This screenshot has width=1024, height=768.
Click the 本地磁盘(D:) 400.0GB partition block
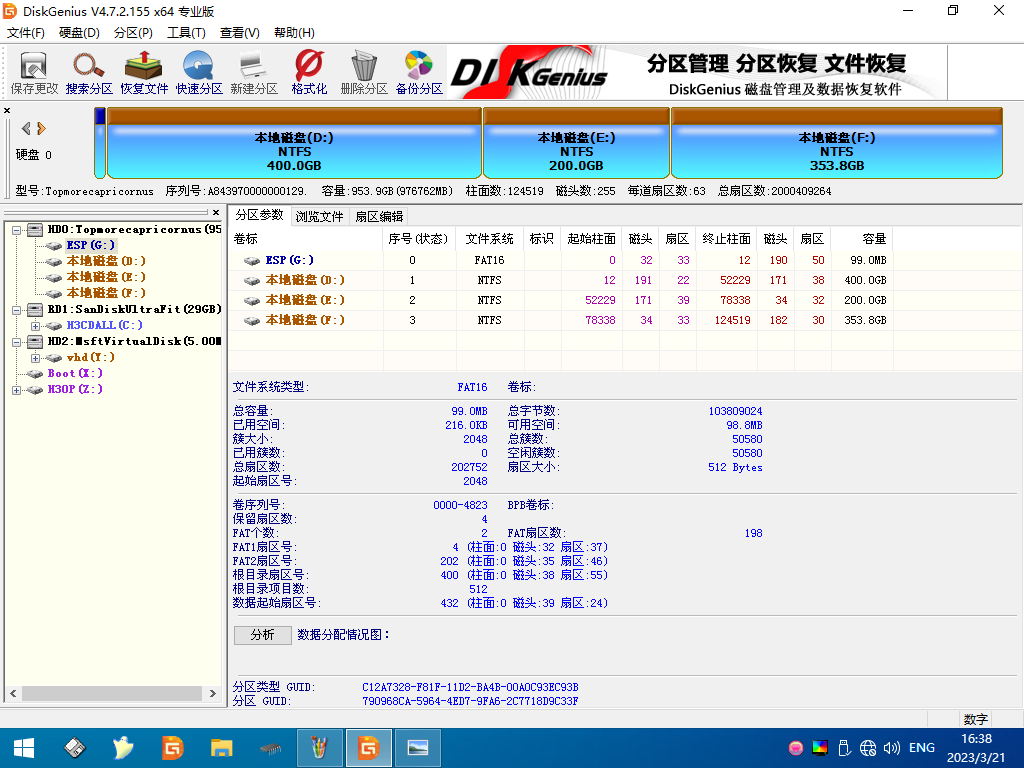(x=294, y=144)
